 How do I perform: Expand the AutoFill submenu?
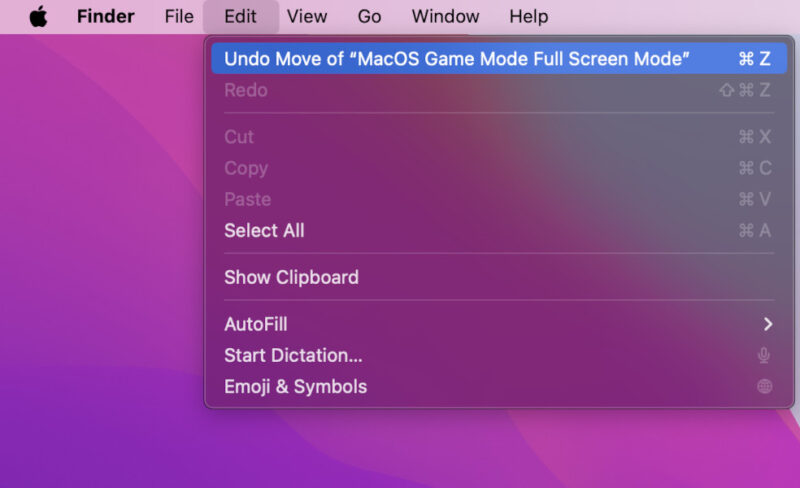499,324
